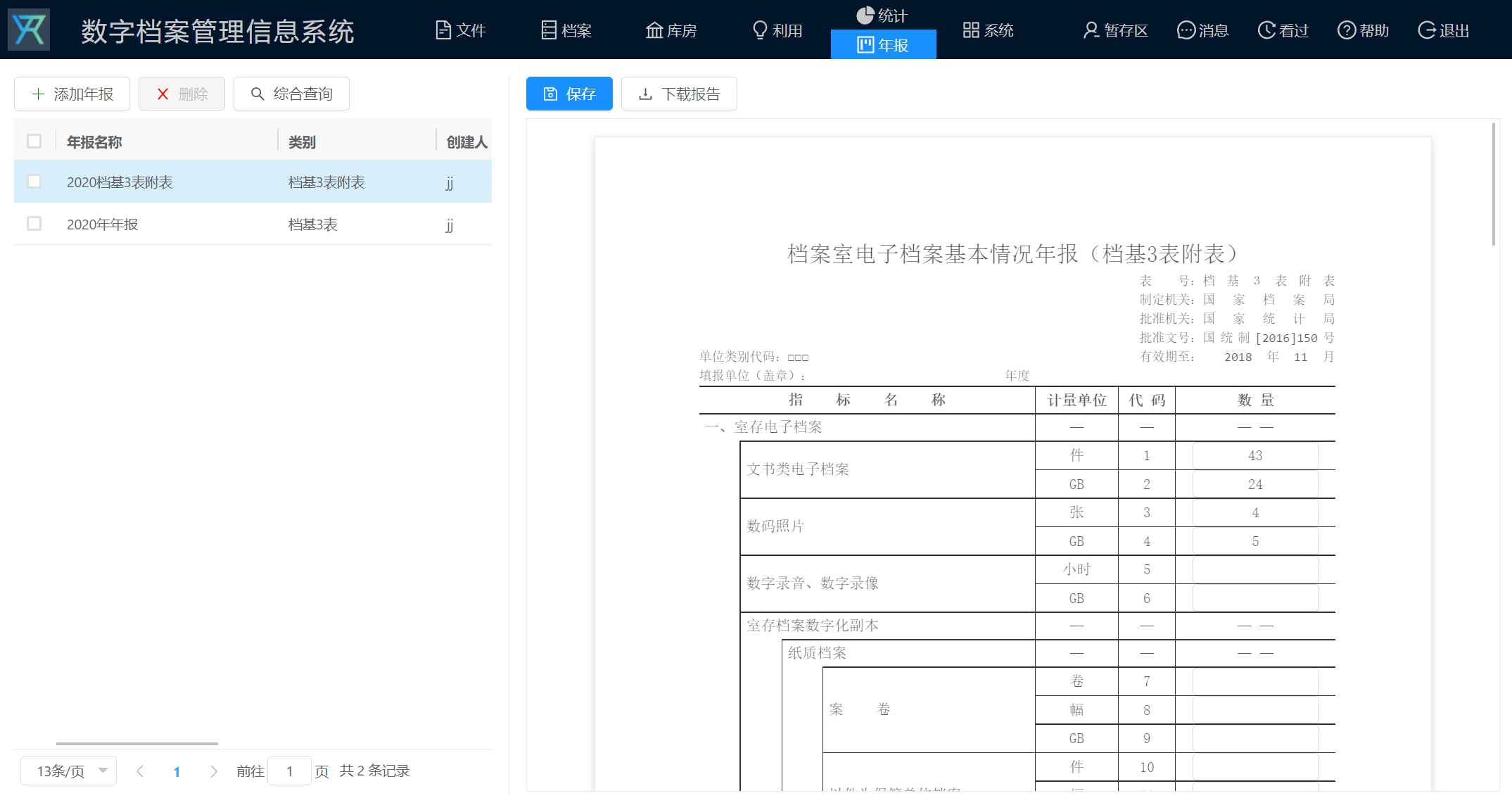The width and height of the screenshot is (1512, 810).
Task: Click the 类别 column header
Action: click(x=302, y=142)
